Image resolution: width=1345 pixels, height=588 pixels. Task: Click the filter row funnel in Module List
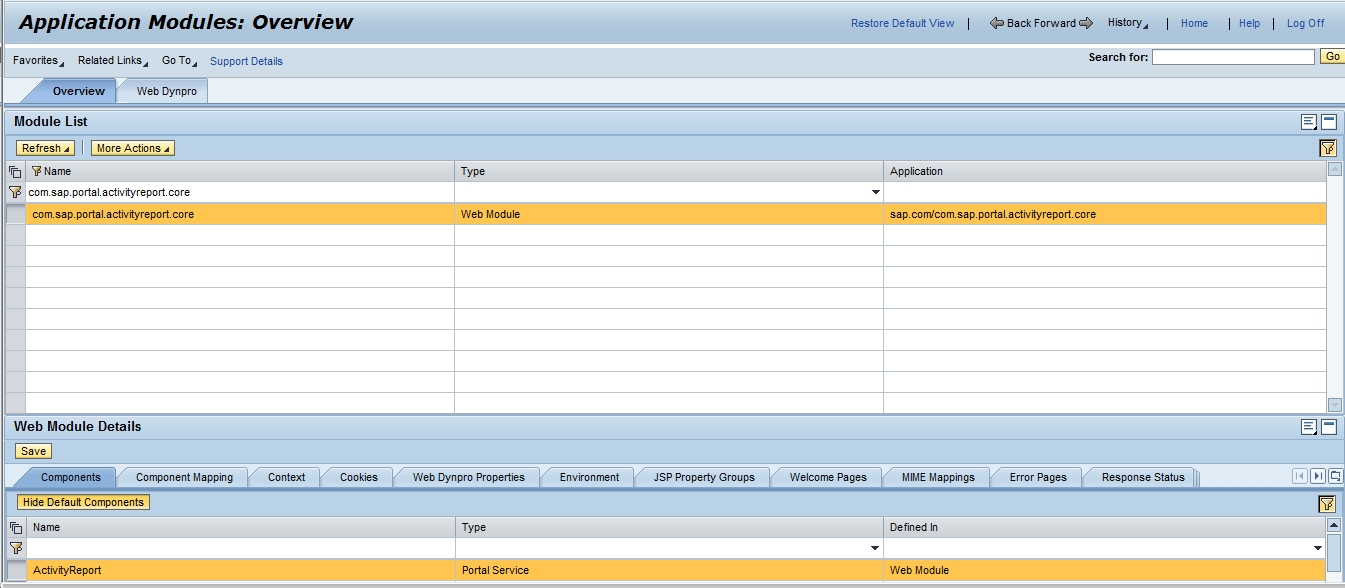tap(15, 192)
